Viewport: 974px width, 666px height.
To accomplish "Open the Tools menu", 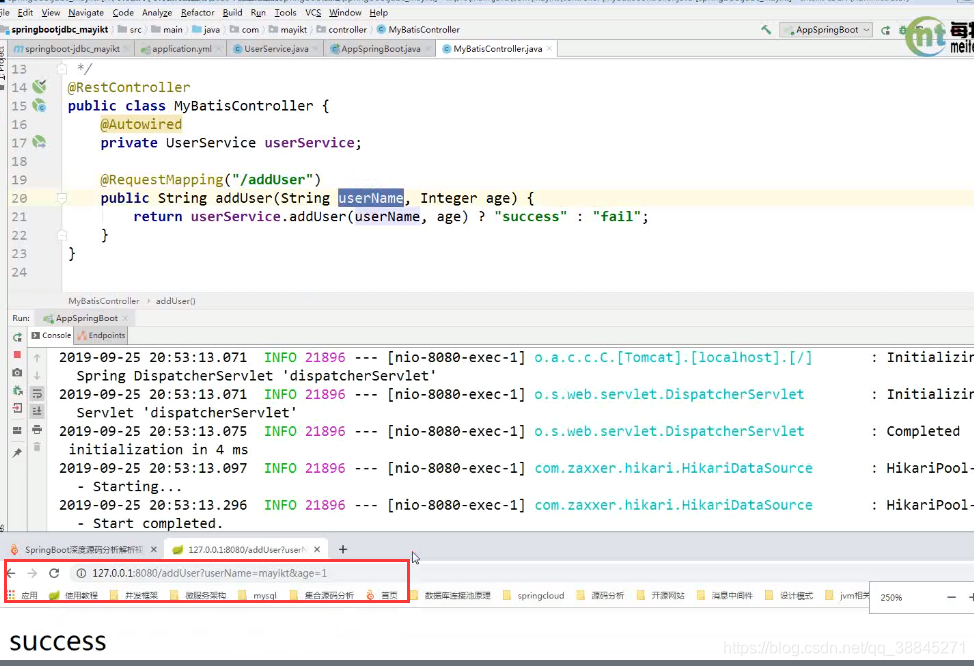I will click(x=285, y=12).
